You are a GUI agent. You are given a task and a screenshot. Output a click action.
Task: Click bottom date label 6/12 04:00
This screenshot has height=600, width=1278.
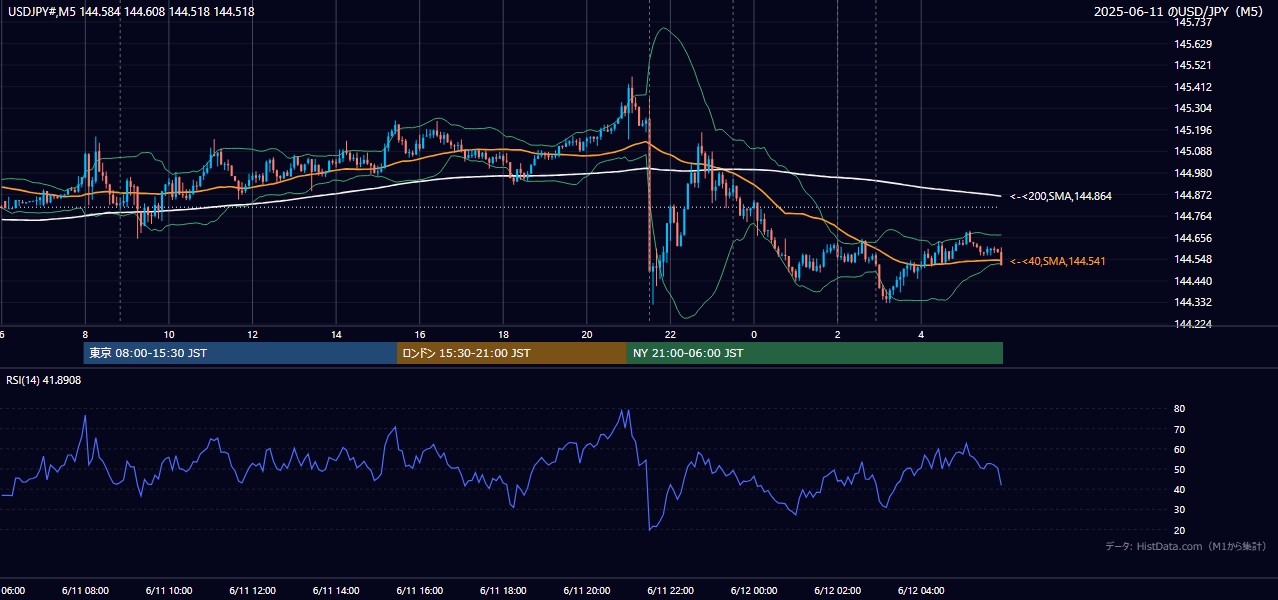point(921,590)
